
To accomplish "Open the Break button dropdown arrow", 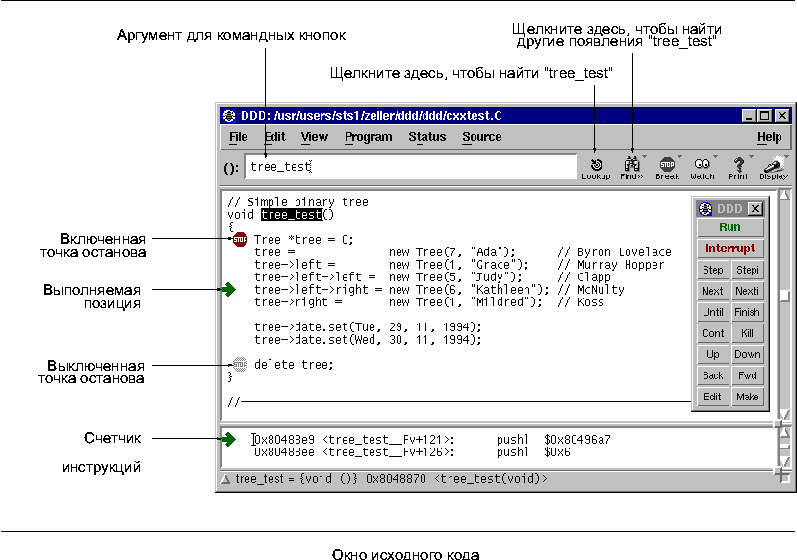I will [680, 157].
